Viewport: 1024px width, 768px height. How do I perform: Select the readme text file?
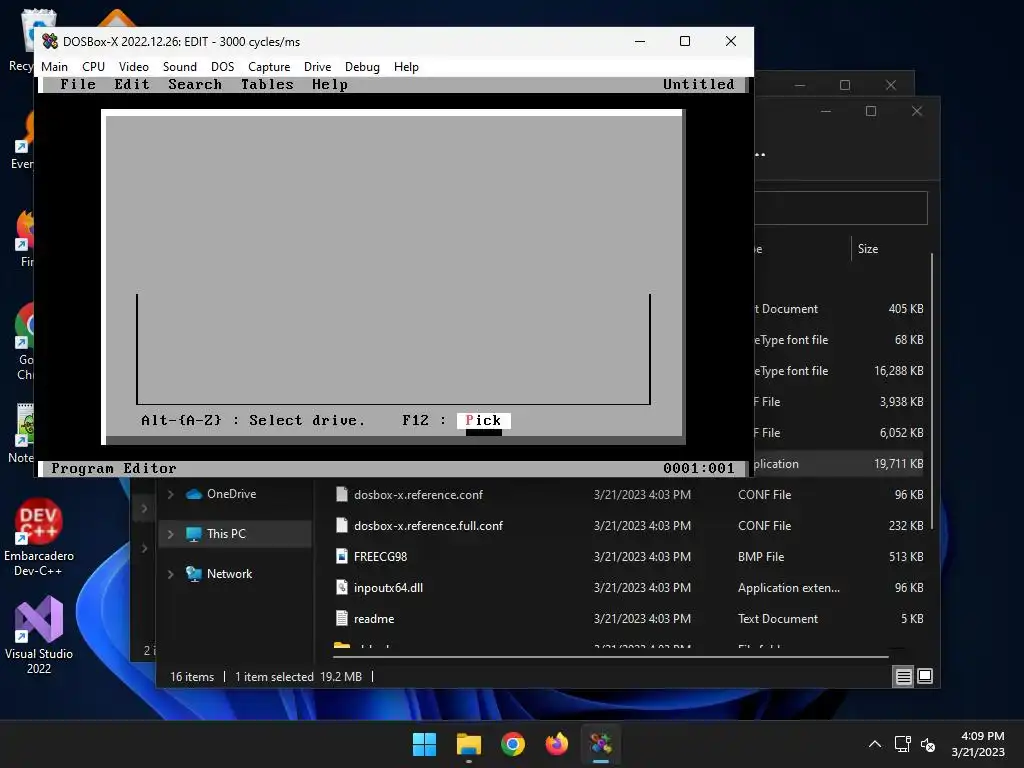coord(374,618)
